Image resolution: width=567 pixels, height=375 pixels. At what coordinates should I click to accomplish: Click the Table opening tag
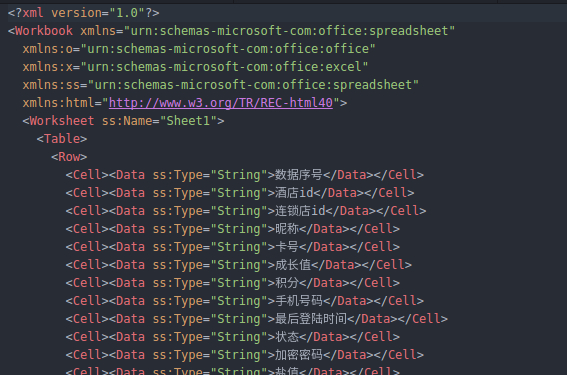tap(62, 139)
